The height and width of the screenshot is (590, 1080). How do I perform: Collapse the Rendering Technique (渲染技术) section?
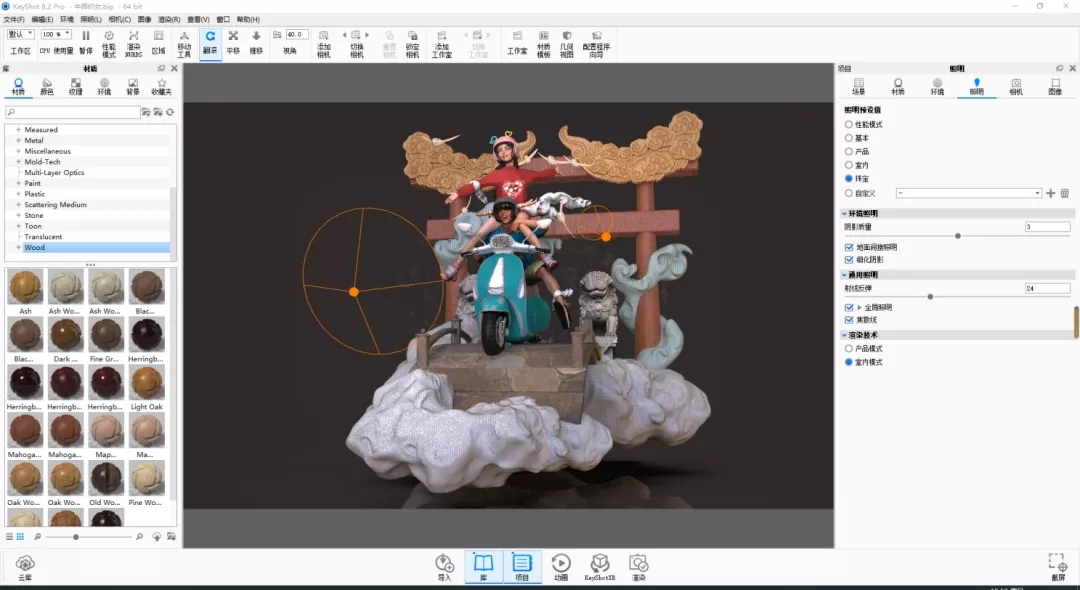844,335
